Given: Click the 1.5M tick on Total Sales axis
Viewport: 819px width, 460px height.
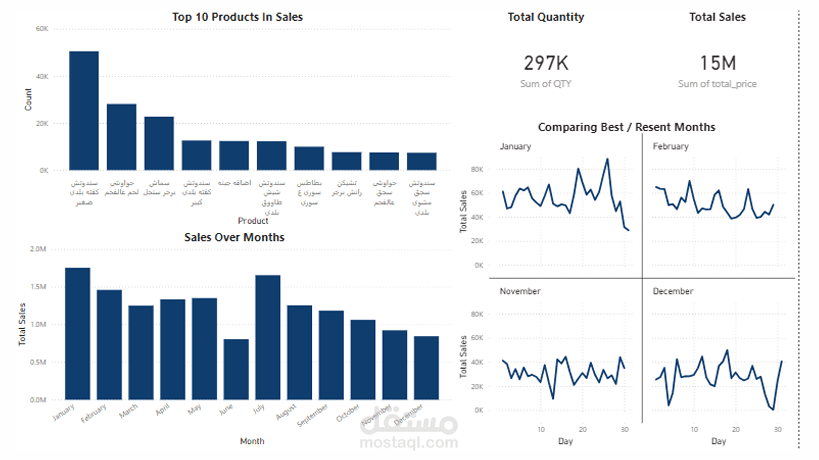Looking at the screenshot, I should [38, 287].
